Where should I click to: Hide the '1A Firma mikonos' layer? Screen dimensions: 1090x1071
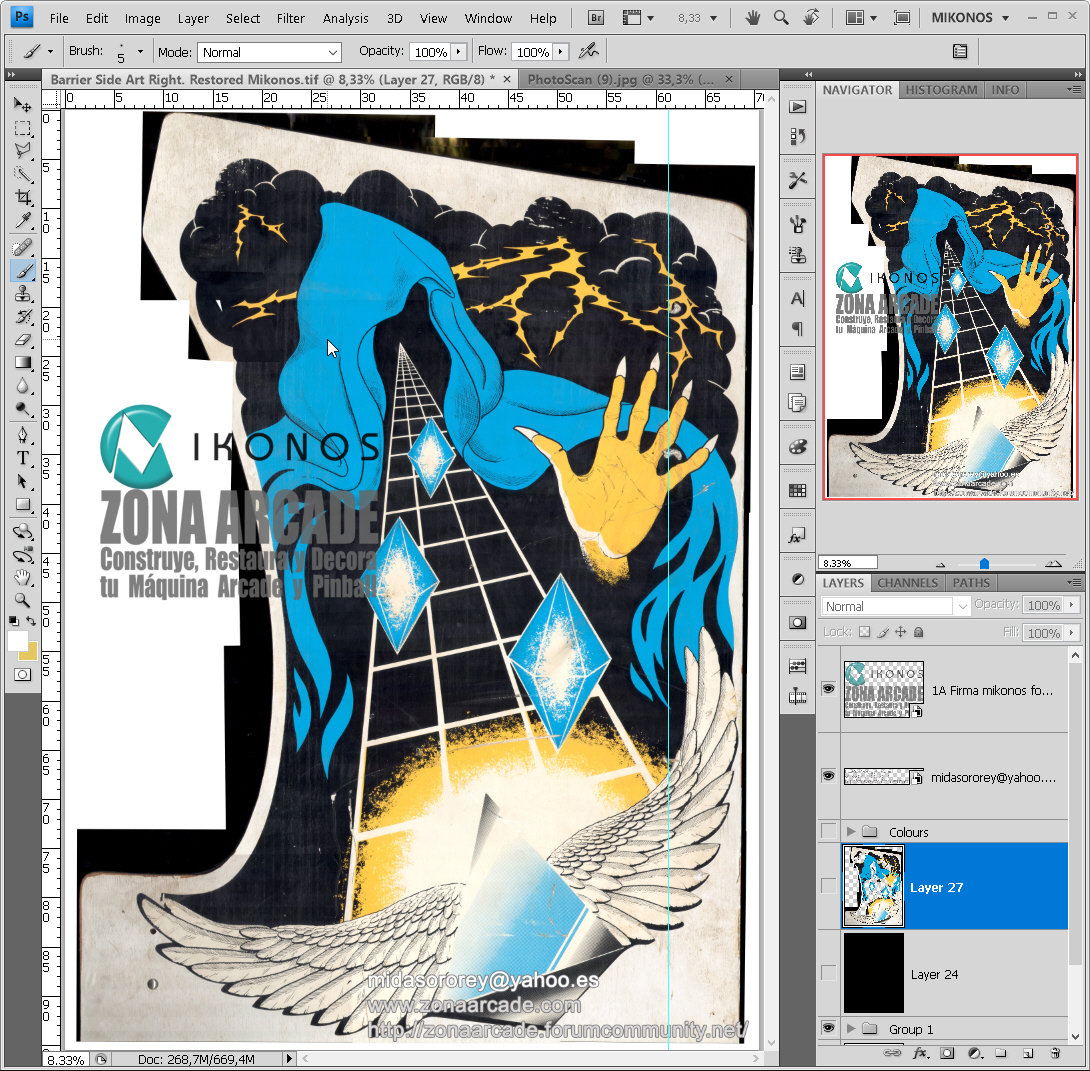click(826, 689)
